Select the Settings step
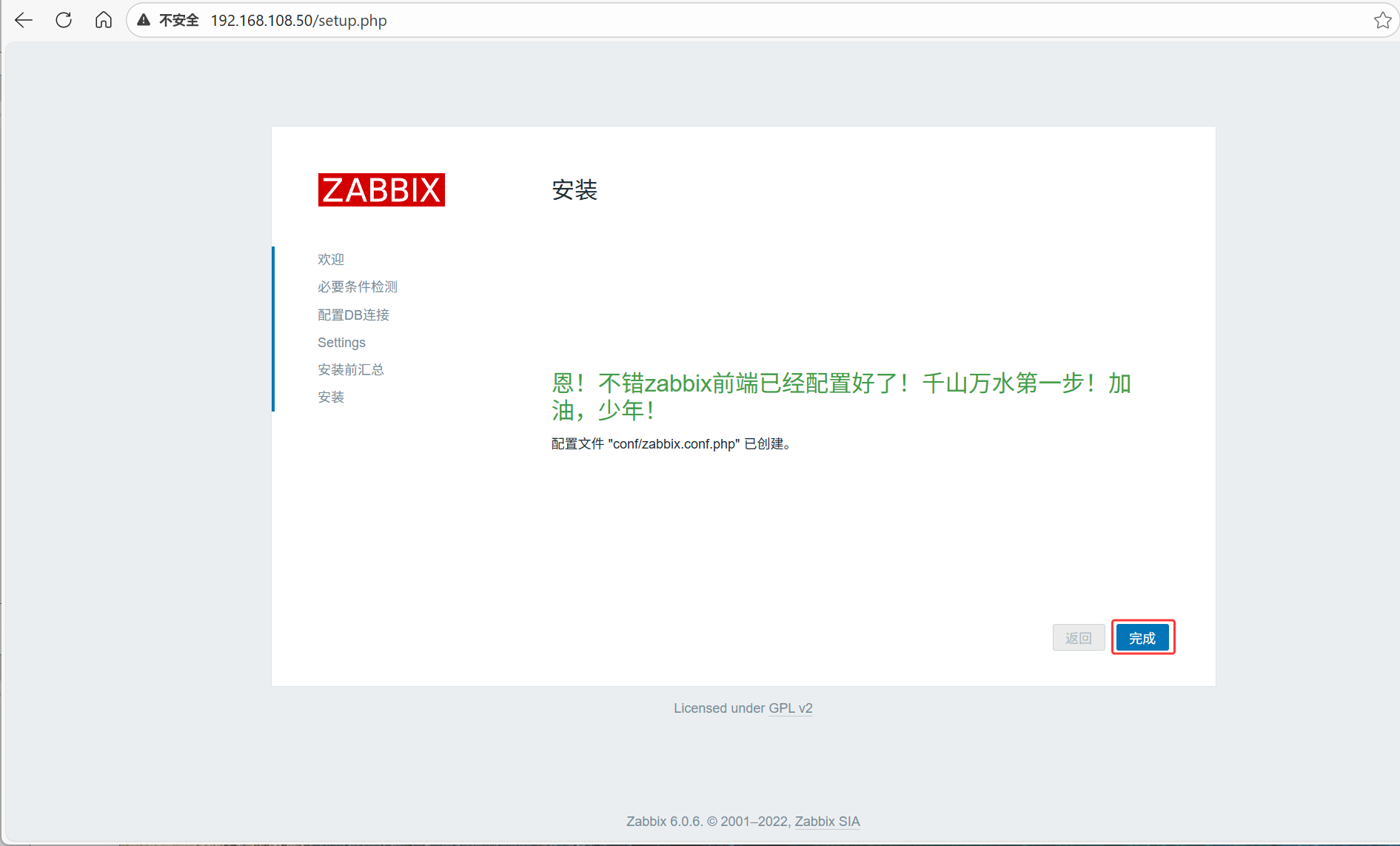Image resolution: width=1400 pixels, height=846 pixels. [341, 342]
